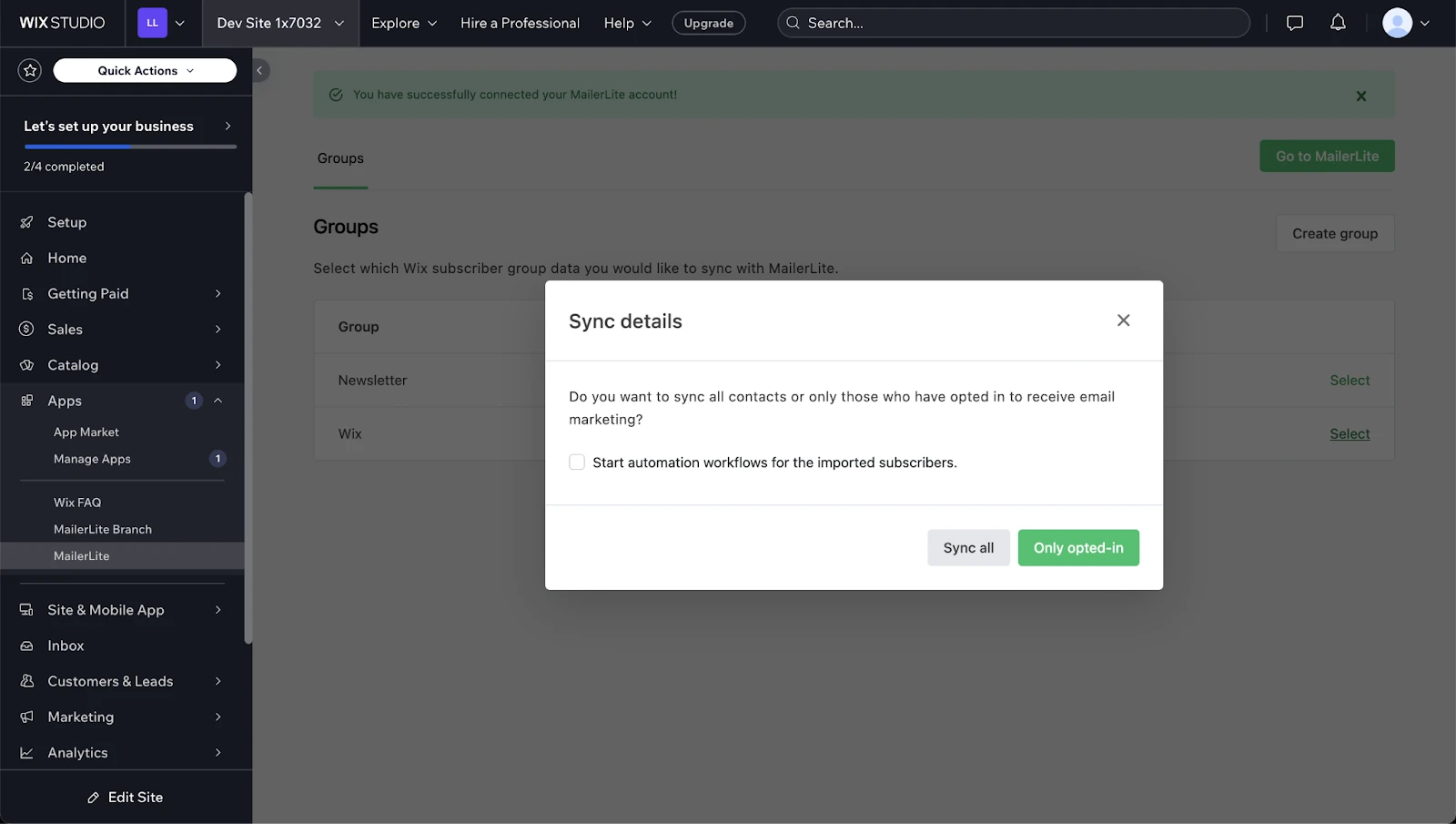
Task: Collapse the Apps section
Action: (218, 401)
